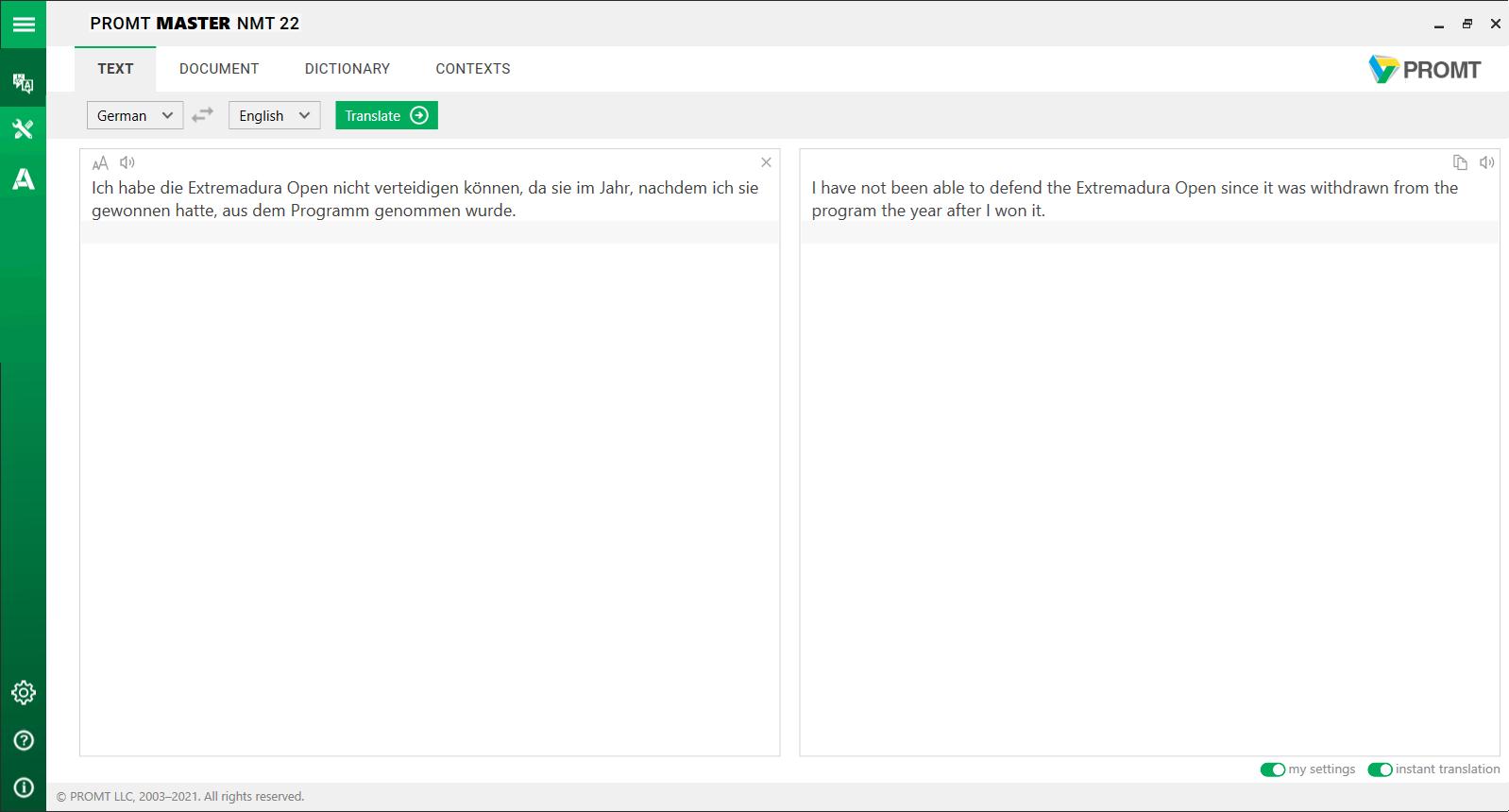Disable instant translation toggle

pyautogui.click(x=1380, y=770)
